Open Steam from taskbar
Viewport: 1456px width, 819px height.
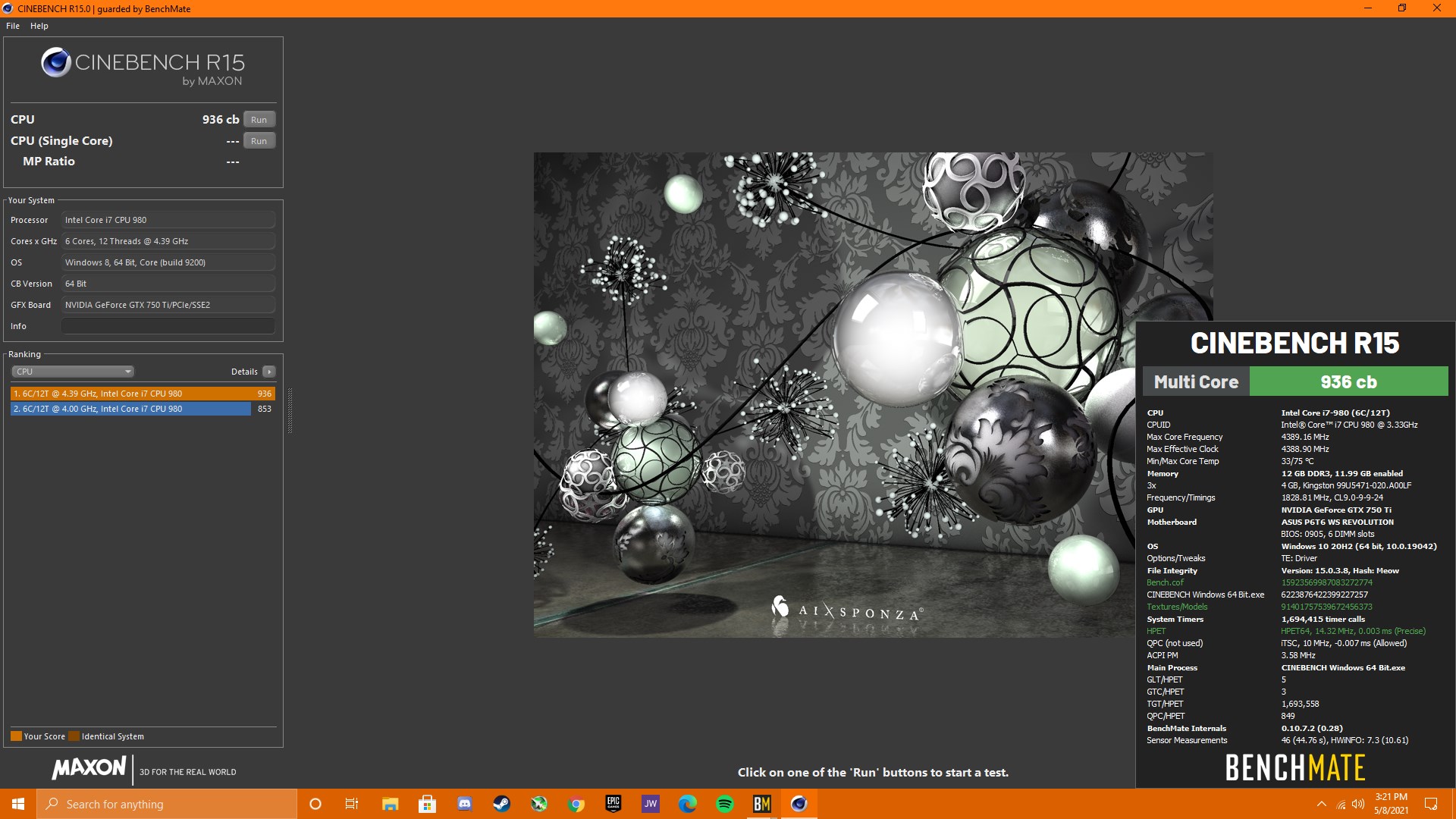coord(501,804)
